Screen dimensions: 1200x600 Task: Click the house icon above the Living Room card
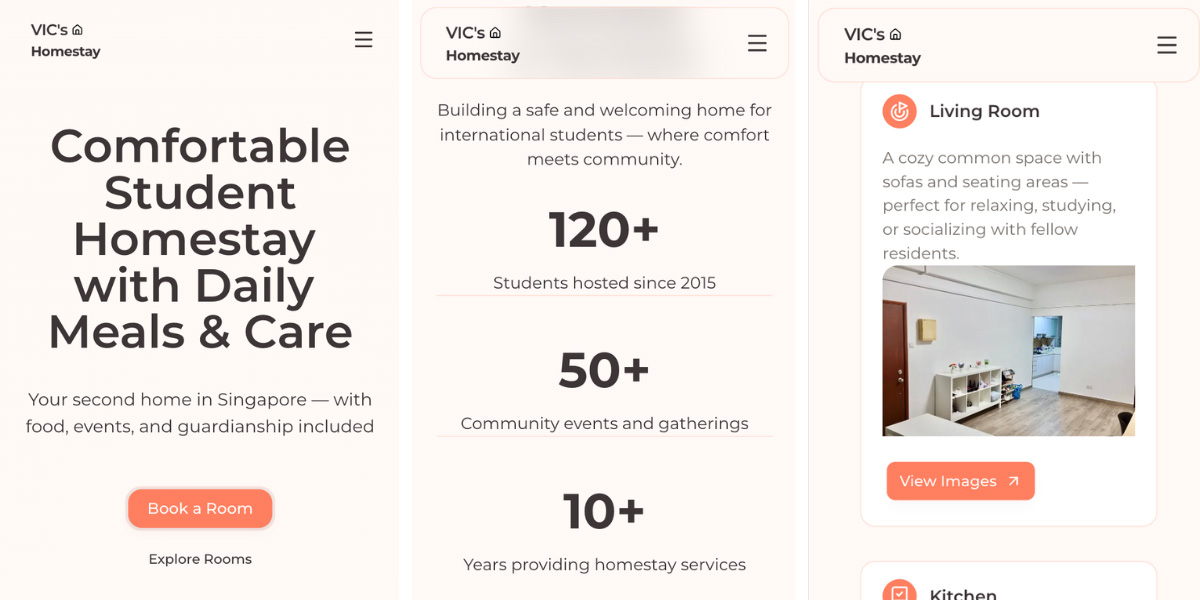(x=895, y=34)
